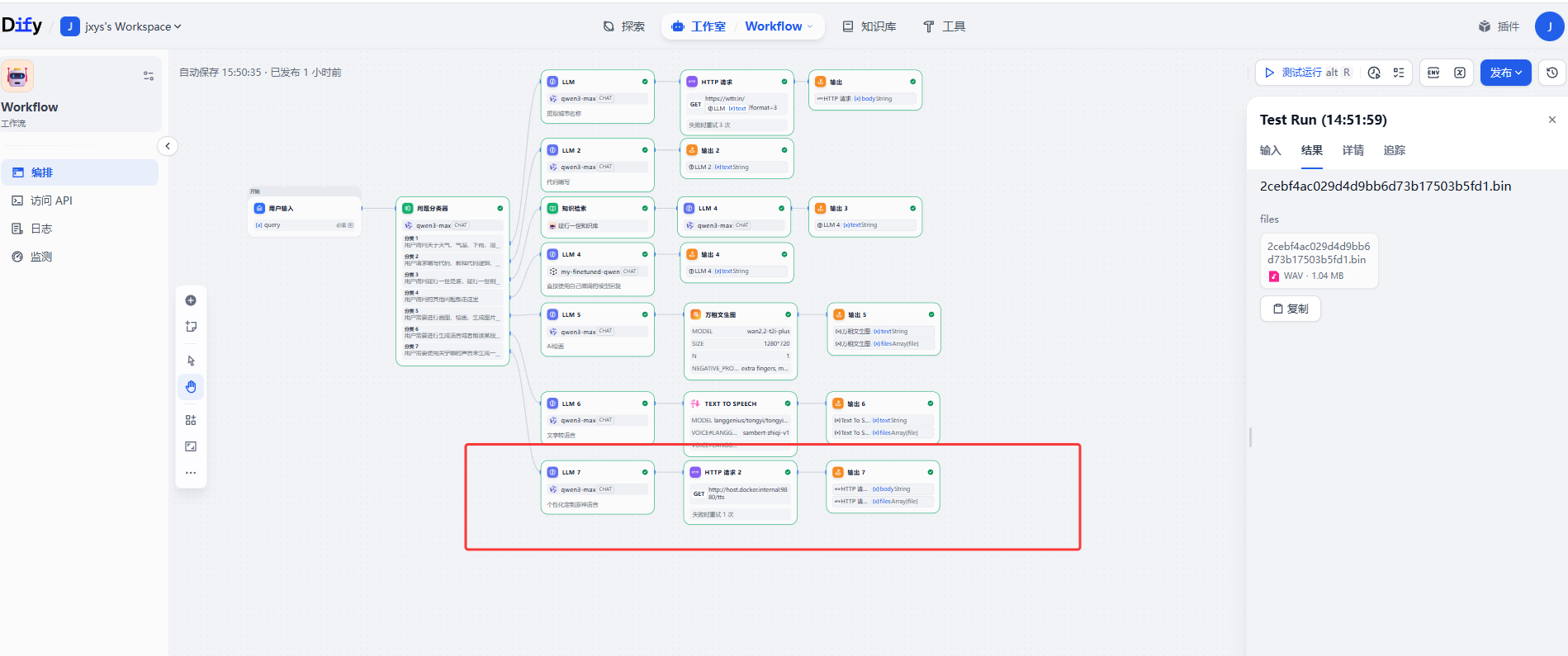
Task: Switch to the 追踪 tab in Test Run
Action: pos(1395,150)
